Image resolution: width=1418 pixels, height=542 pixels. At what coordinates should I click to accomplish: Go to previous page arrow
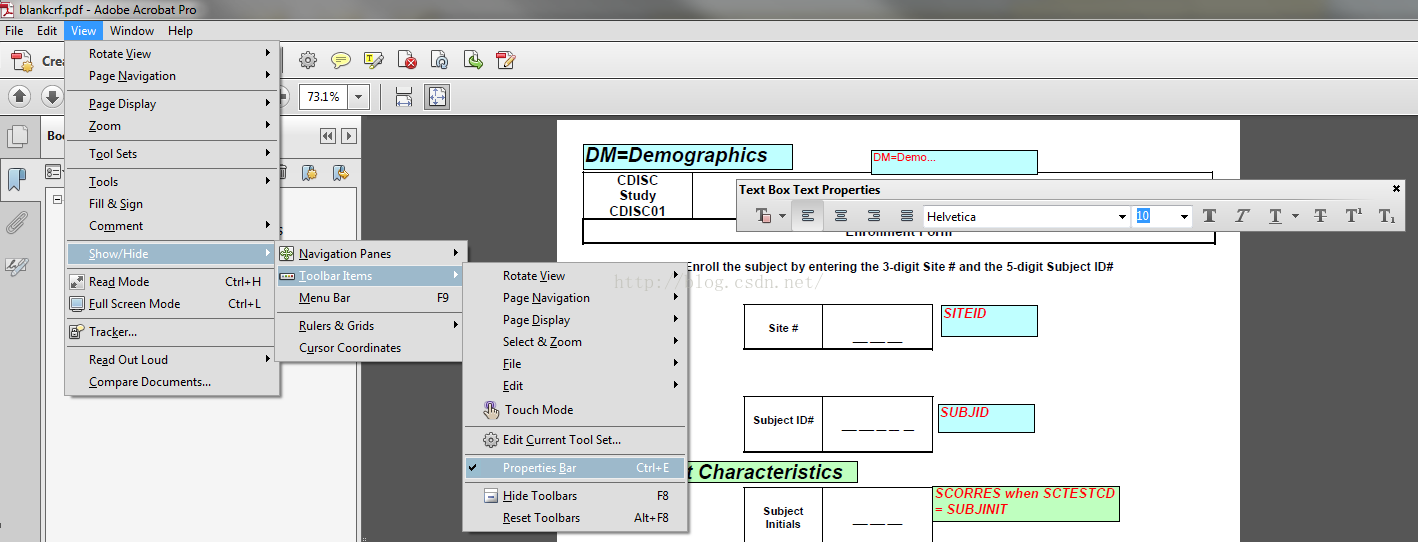pyautogui.click(x=20, y=97)
